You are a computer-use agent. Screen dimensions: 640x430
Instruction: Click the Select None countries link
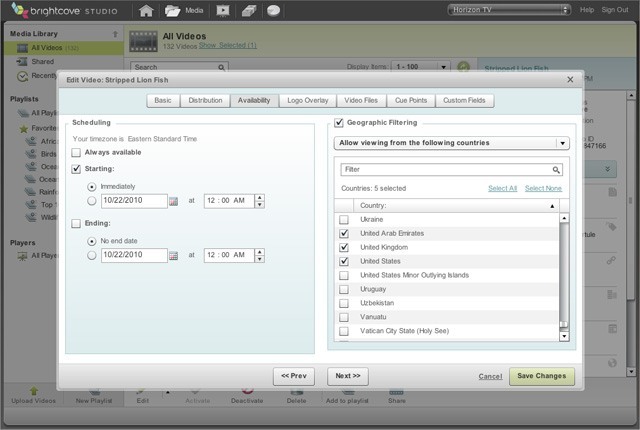543,188
